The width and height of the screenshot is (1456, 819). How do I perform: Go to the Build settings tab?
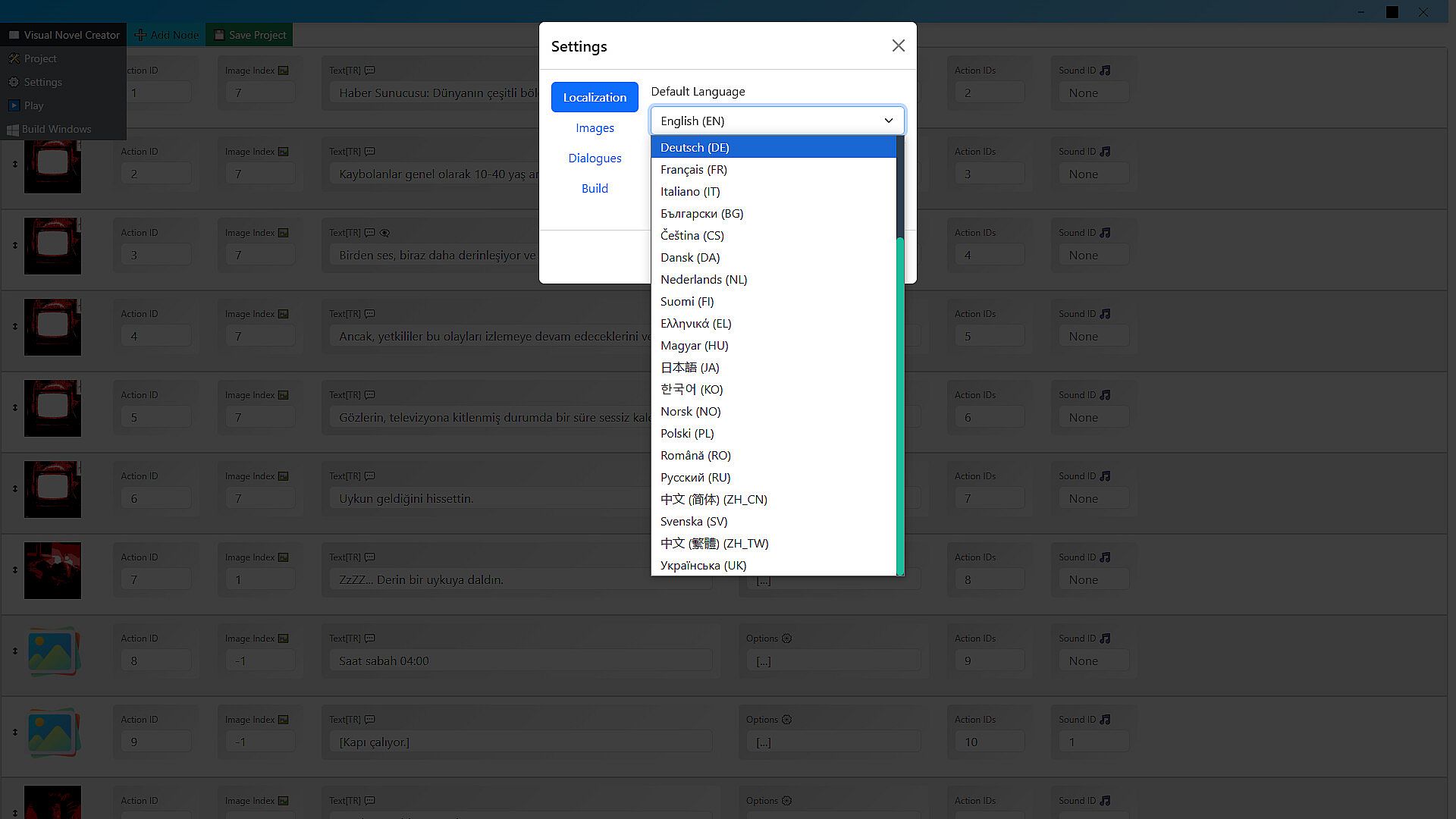click(595, 188)
